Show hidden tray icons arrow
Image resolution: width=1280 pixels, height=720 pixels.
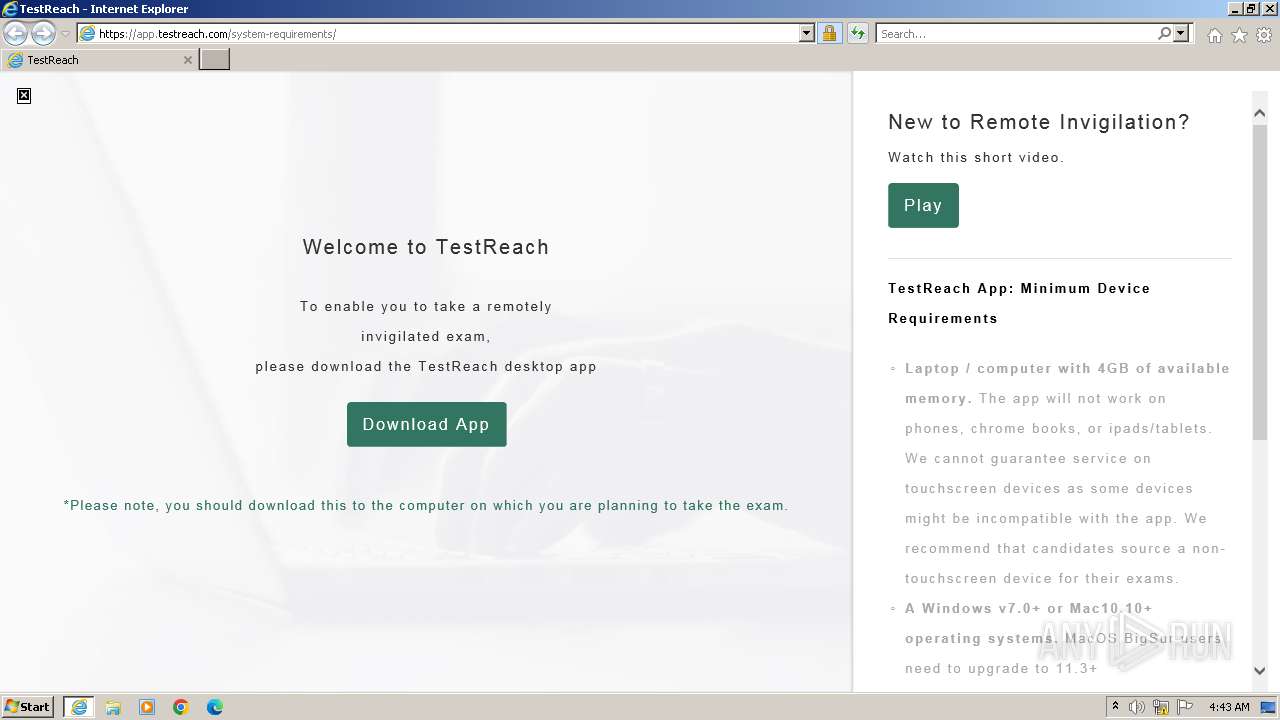click(x=1116, y=707)
